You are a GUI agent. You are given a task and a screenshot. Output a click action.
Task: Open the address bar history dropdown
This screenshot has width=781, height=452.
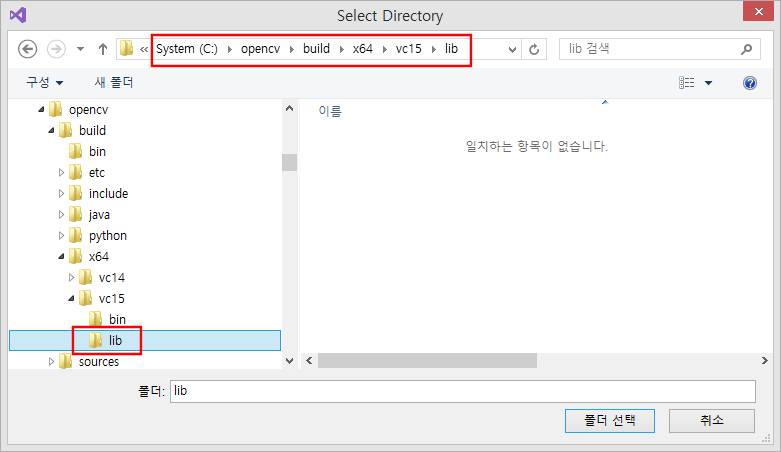pyautogui.click(x=513, y=49)
